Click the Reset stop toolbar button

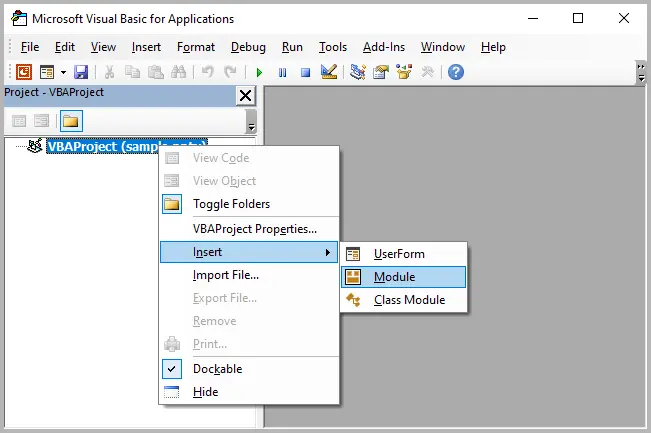pos(306,73)
